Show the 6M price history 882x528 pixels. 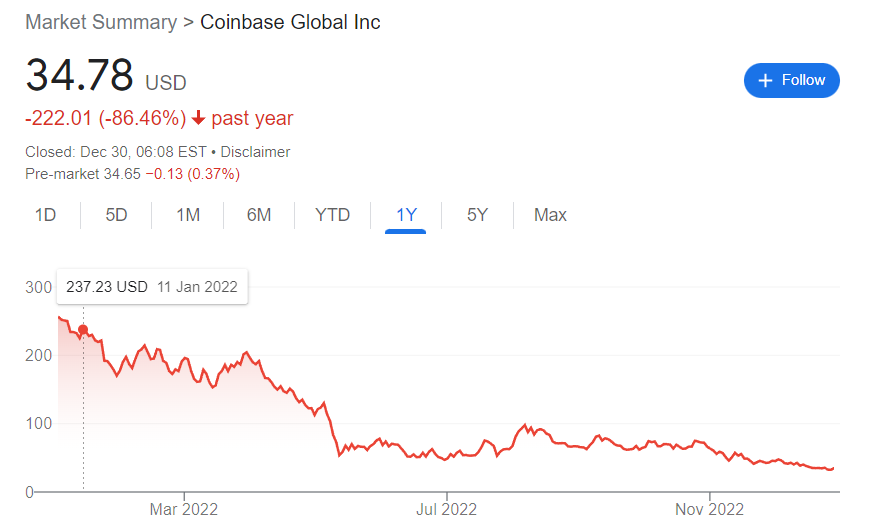pos(259,215)
